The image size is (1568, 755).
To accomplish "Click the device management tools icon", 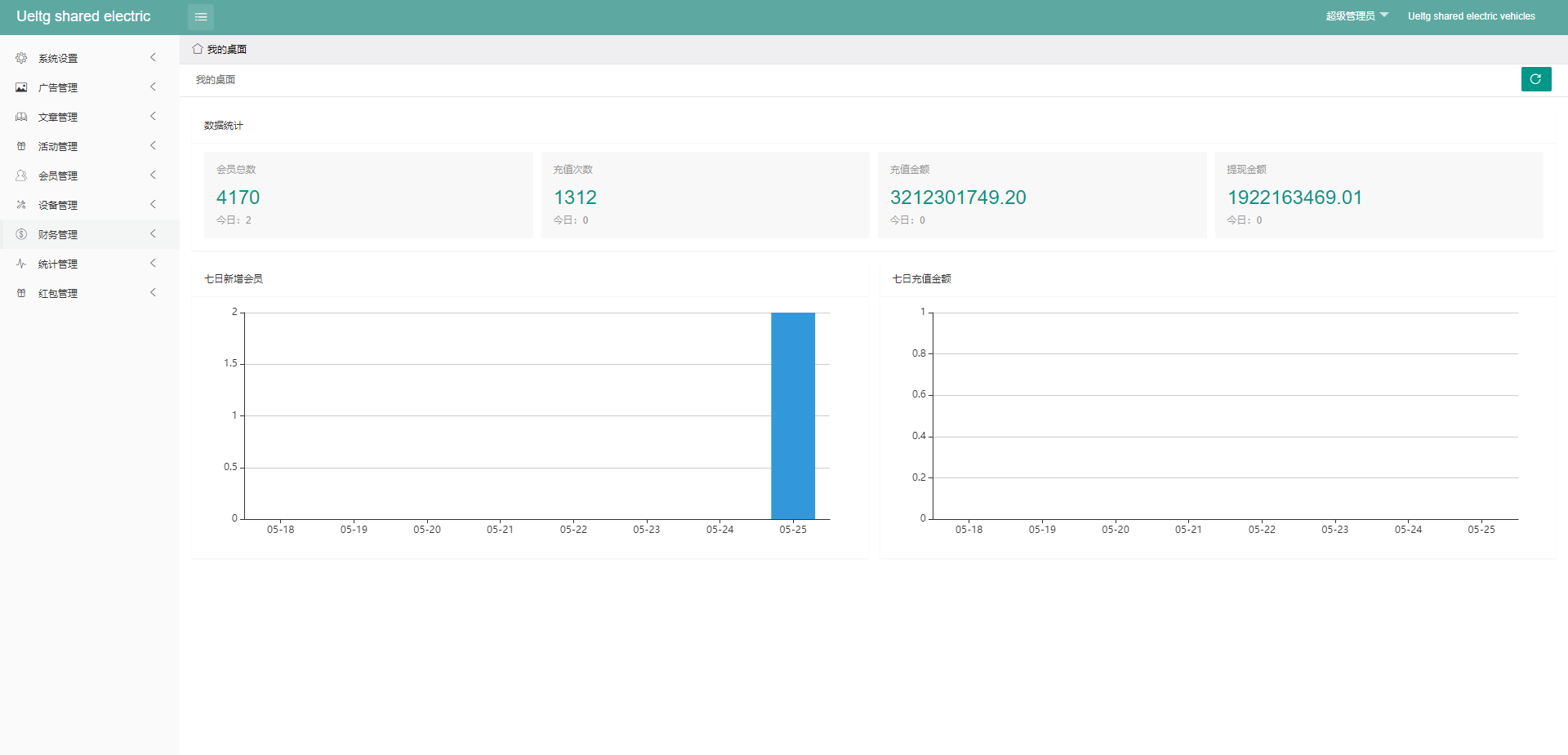I will click(21, 205).
